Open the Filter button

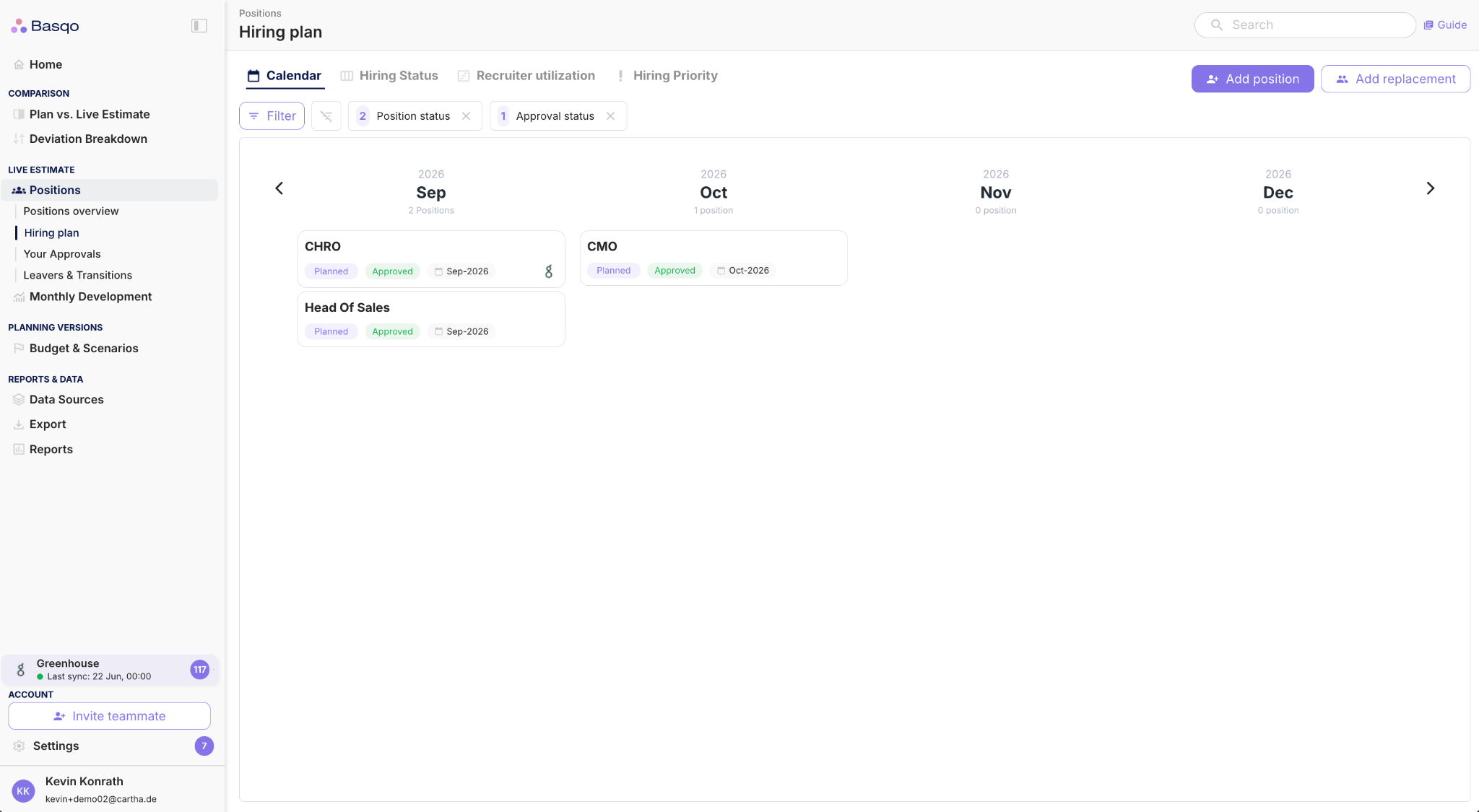(x=272, y=115)
